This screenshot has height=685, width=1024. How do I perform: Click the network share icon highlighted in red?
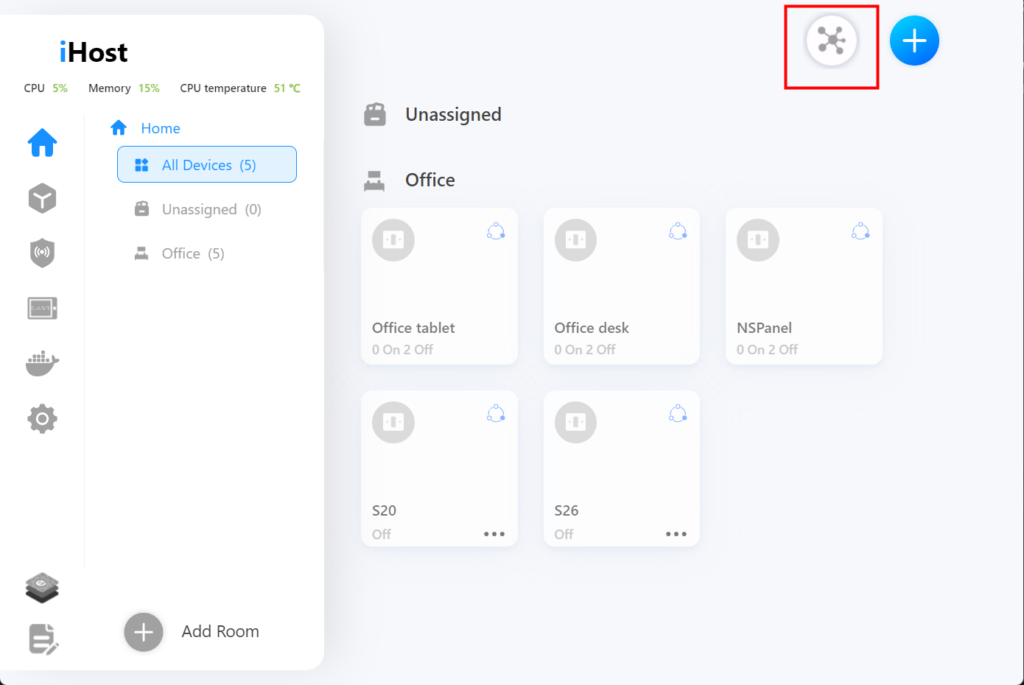831,41
